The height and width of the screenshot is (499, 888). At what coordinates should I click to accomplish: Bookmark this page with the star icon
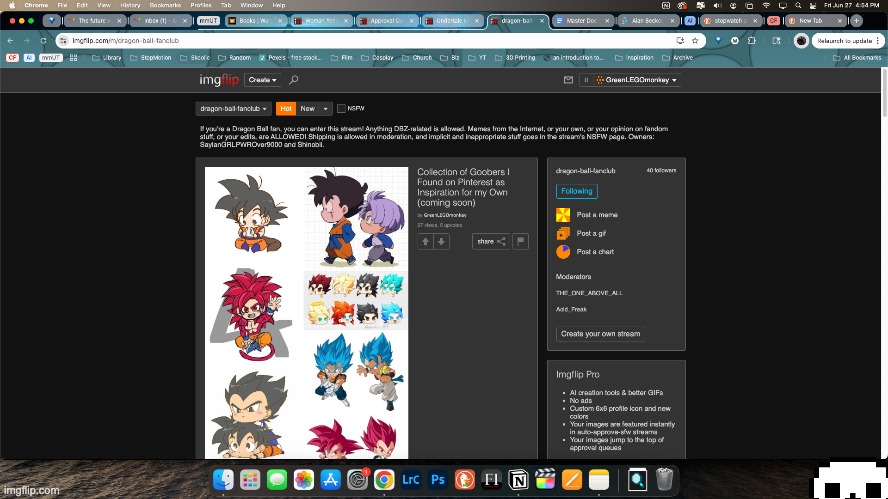(695, 41)
